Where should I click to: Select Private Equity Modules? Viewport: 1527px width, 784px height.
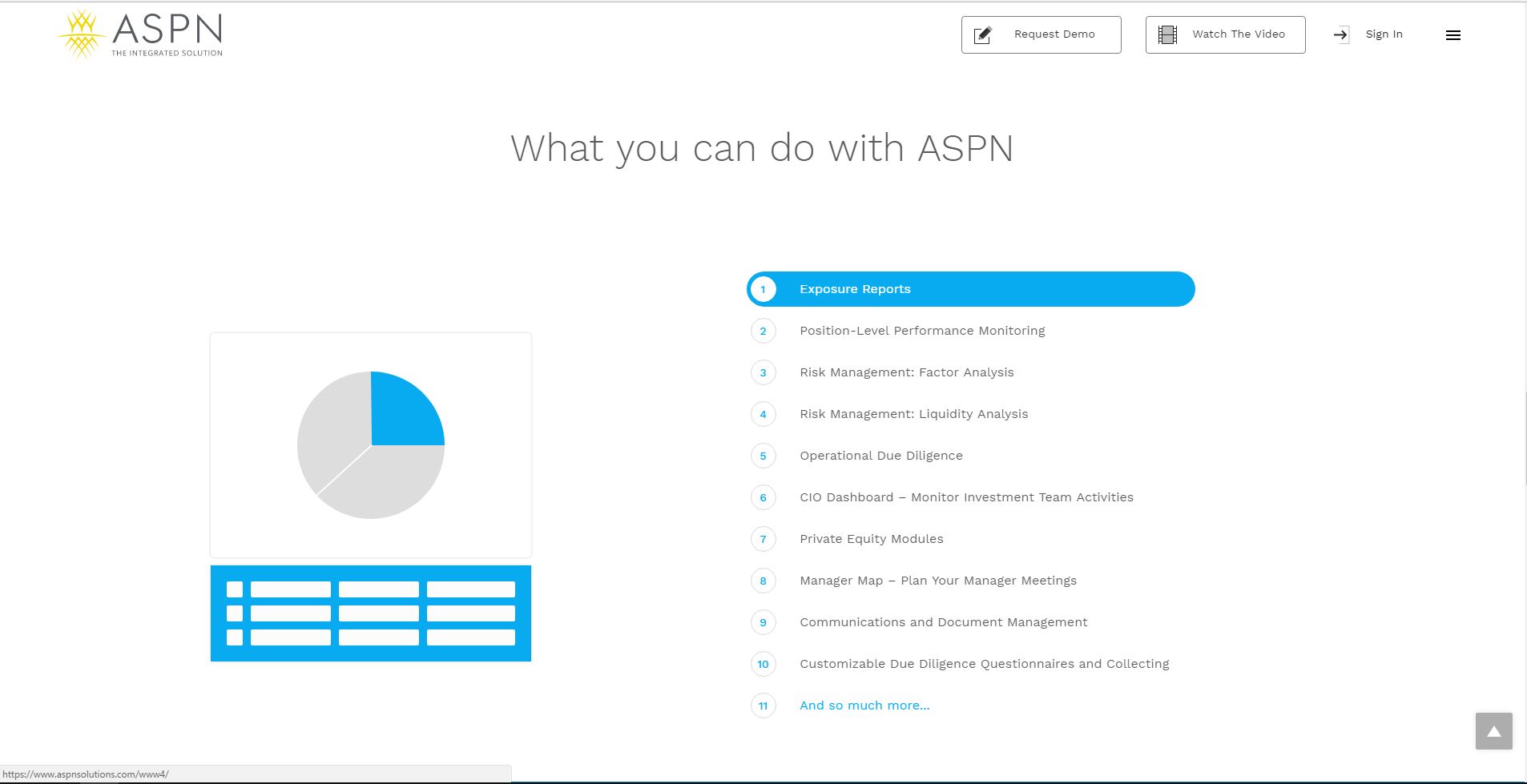[871, 539]
